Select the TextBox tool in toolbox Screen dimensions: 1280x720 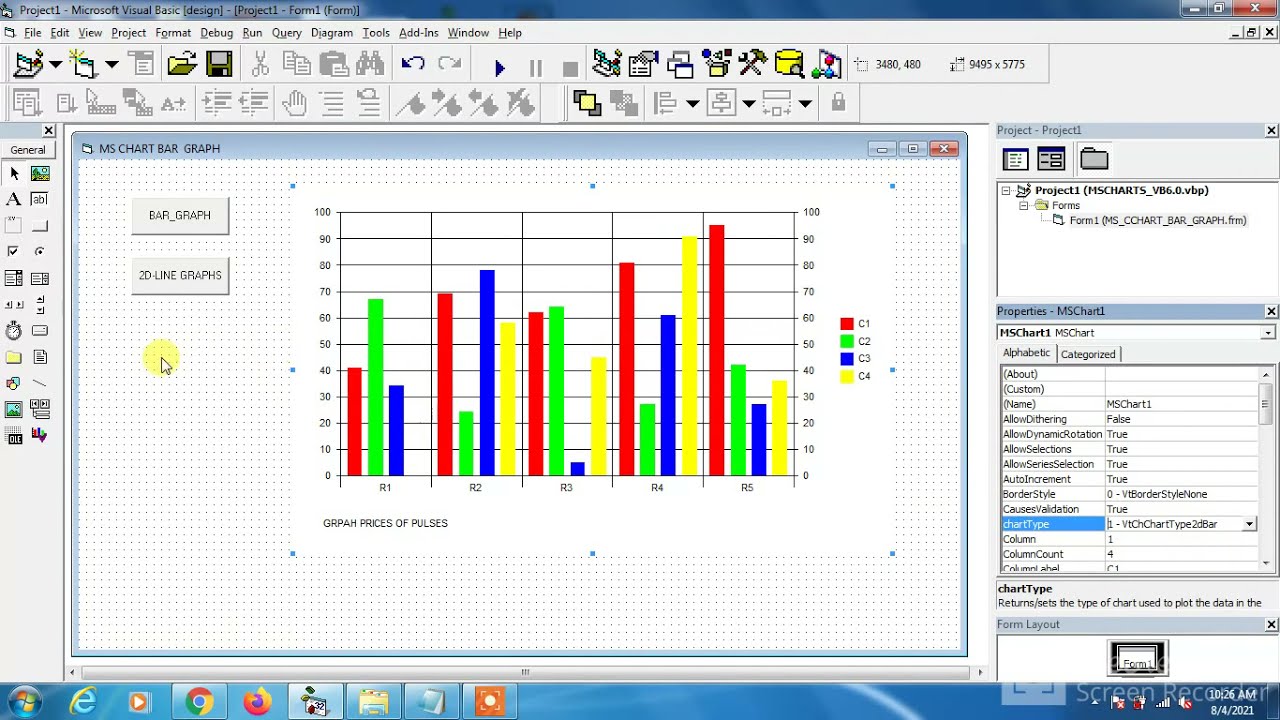click(x=40, y=200)
